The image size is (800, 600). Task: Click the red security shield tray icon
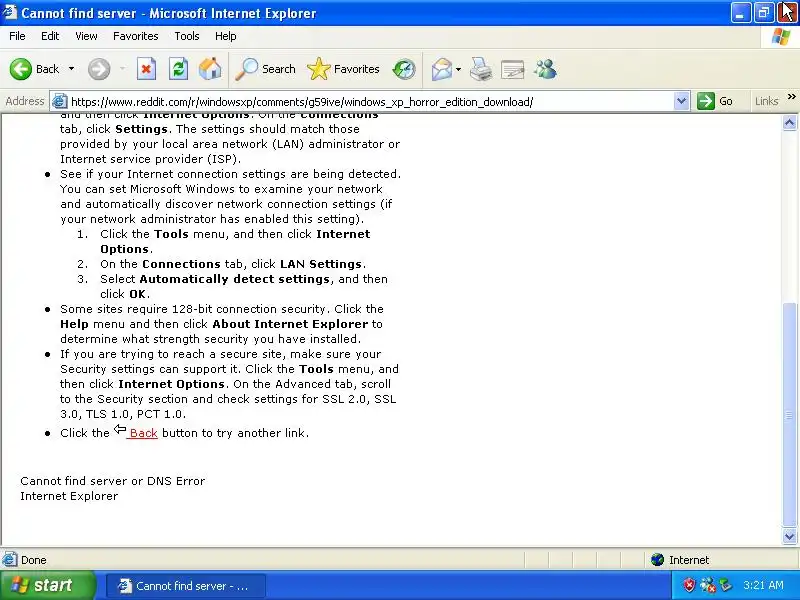pos(689,585)
